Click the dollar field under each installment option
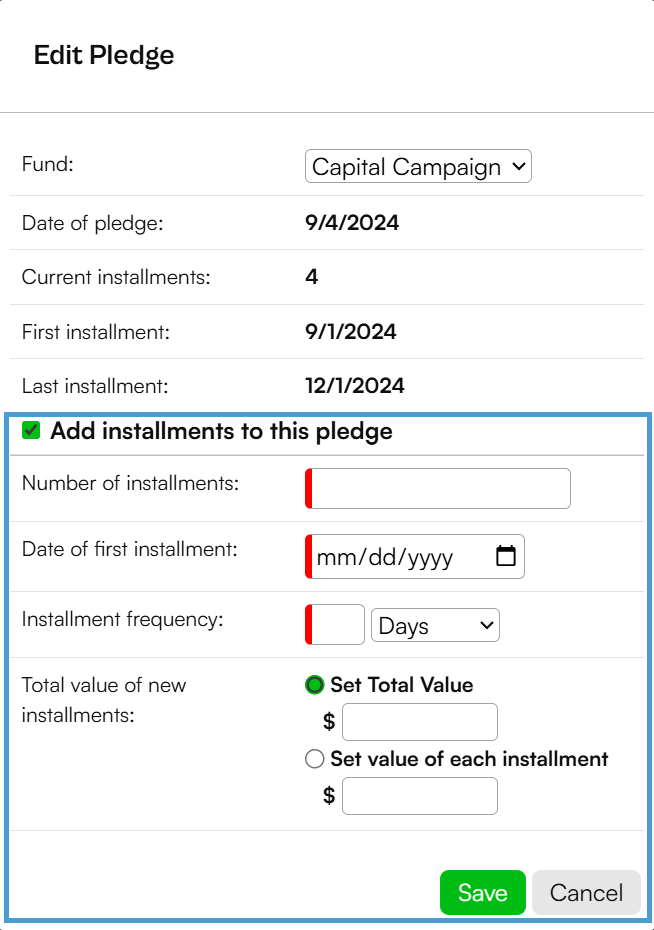This screenshot has height=930, width=654. (x=420, y=796)
